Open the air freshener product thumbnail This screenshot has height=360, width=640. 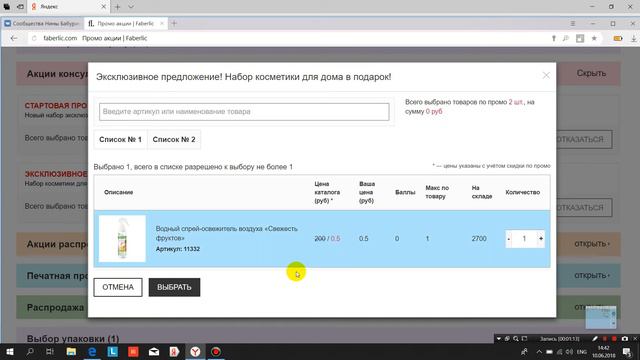pos(122,238)
